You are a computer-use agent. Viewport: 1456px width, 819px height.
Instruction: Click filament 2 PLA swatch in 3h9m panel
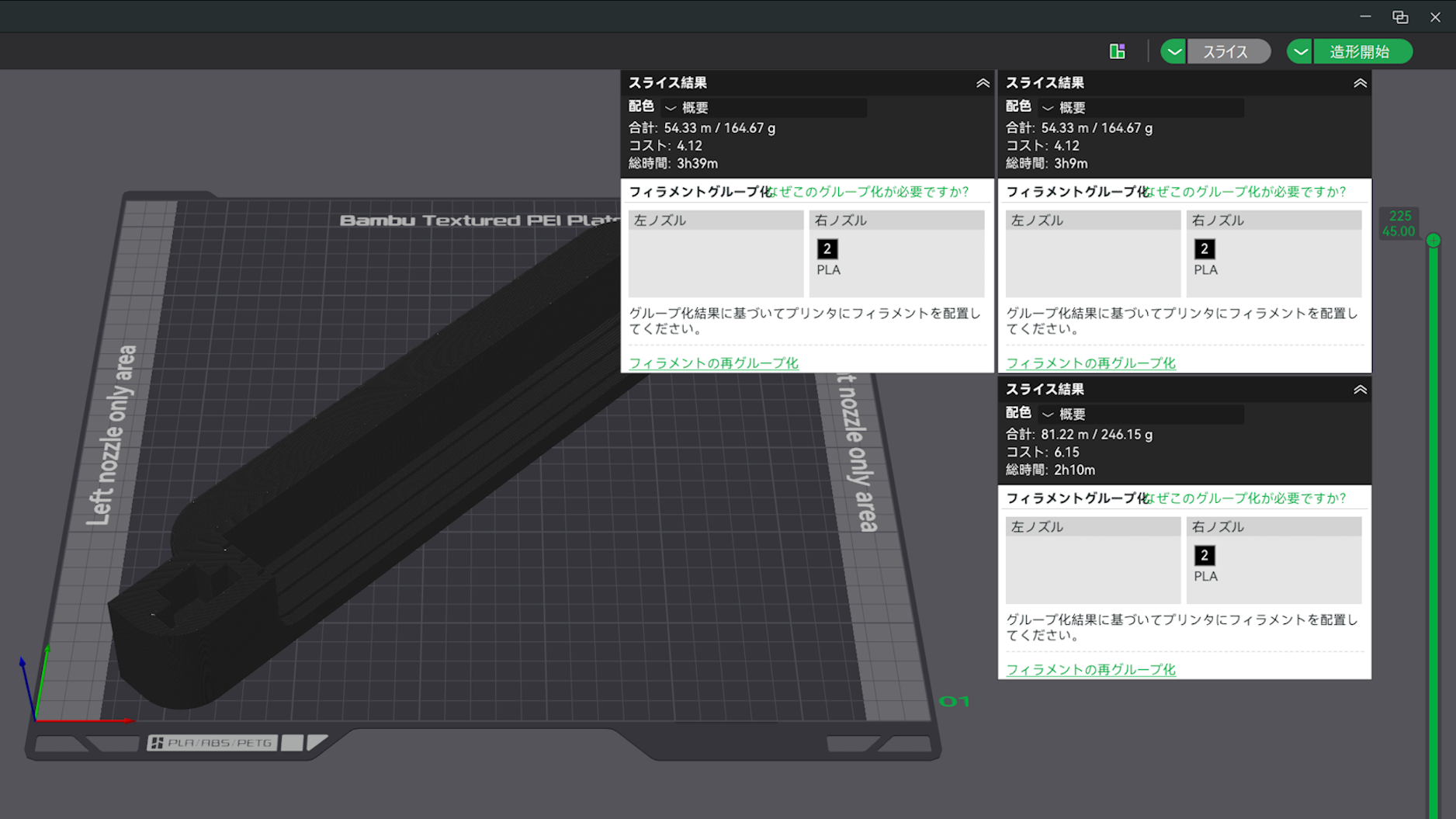click(x=1205, y=248)
